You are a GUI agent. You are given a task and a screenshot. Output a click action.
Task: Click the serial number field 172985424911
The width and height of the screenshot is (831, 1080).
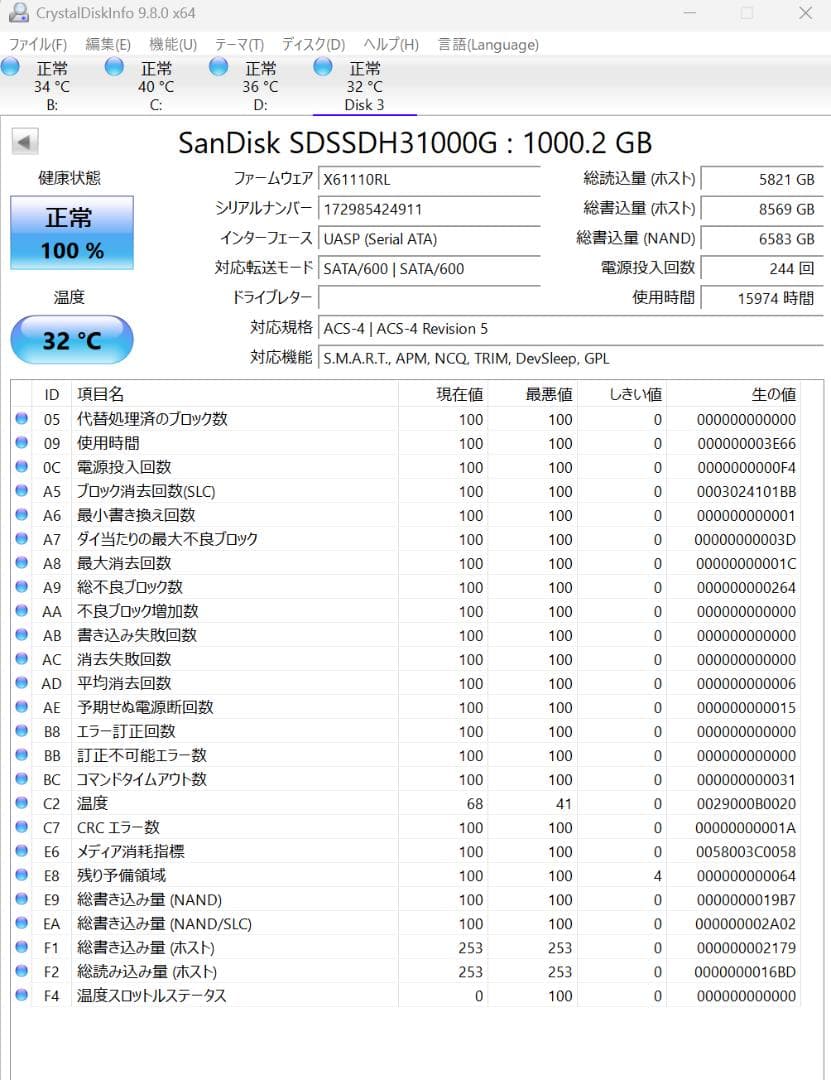pos(429,209)
